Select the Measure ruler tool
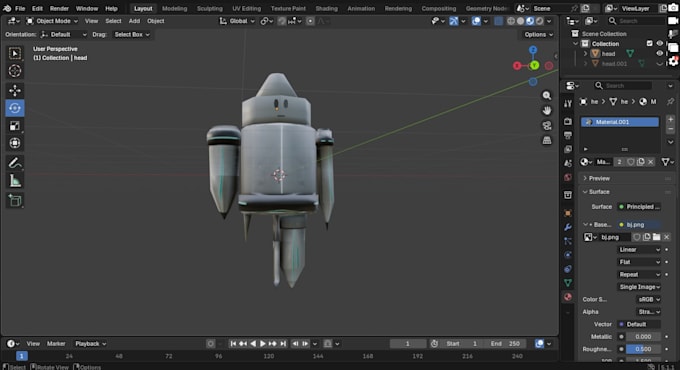The height and width of the screenshot is (370, 680). (x=15, y=181)
